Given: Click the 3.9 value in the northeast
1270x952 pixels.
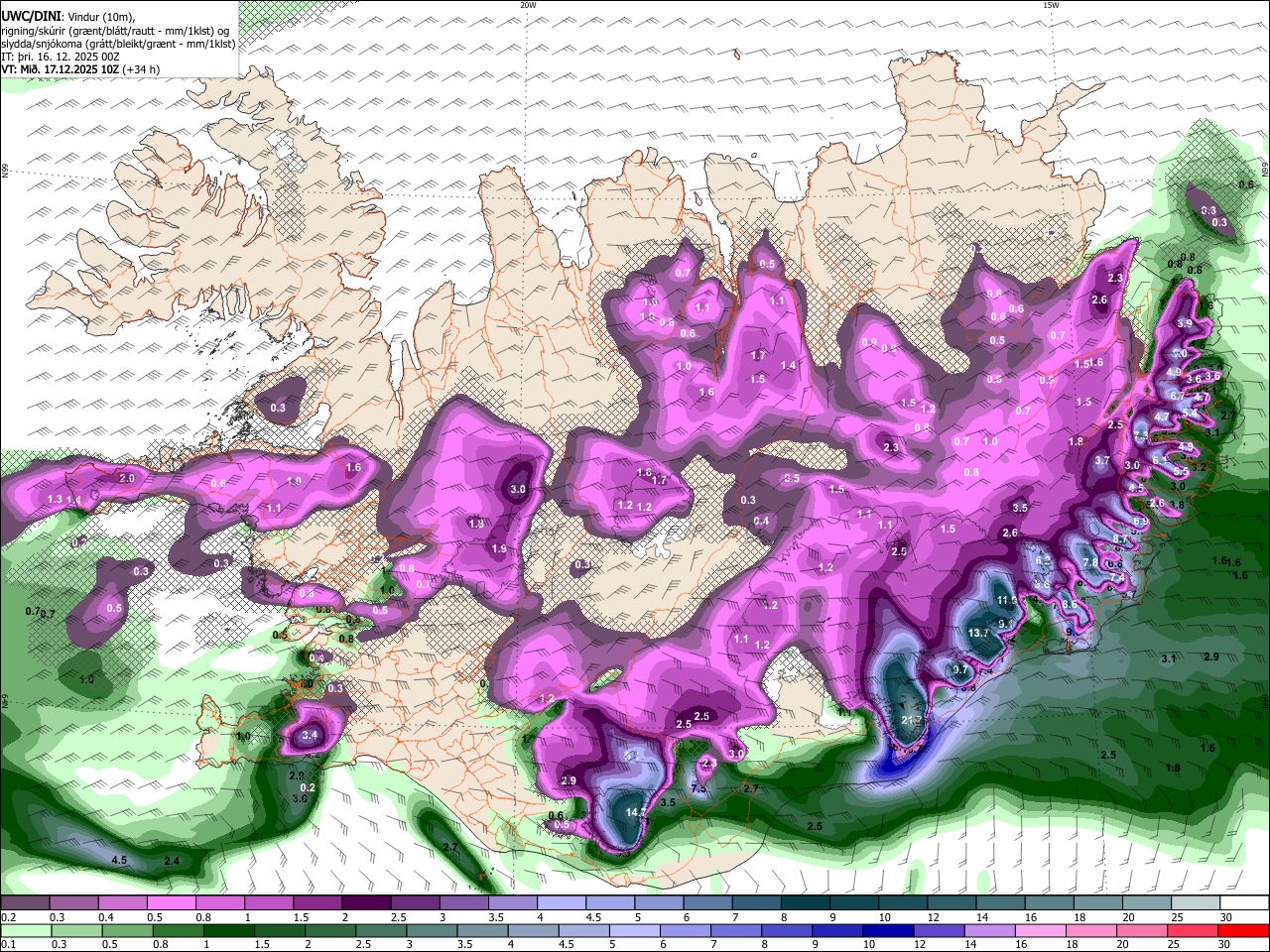Looking at the screenshot, I should (1185, 324).
